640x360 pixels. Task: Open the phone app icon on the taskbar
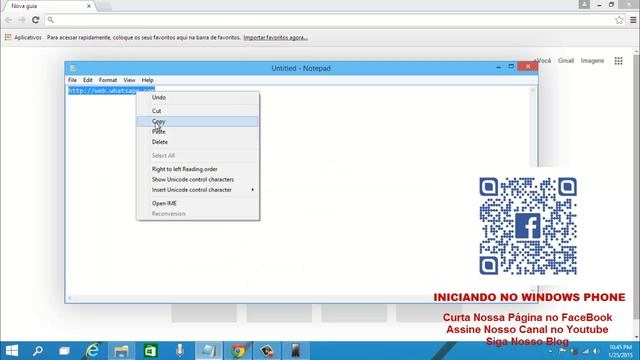pos(296,351)
